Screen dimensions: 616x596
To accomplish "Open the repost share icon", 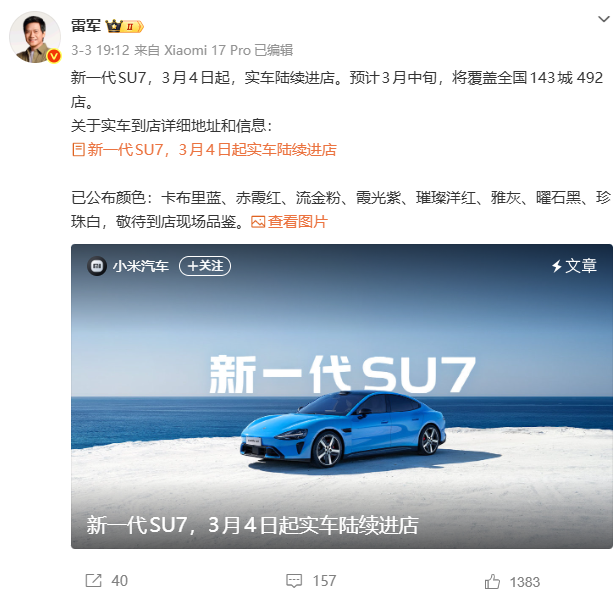I will tap(94, 580).
